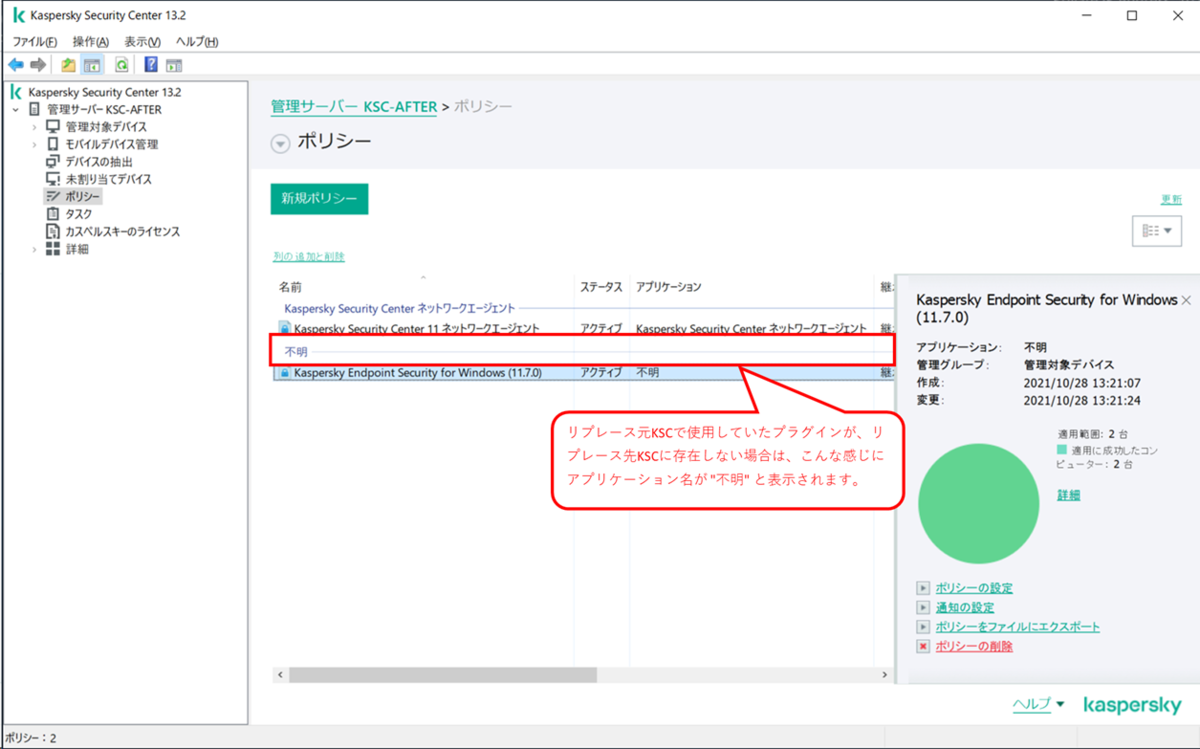Expand the 管理対象デバイス tree branch

coord(35,127)
